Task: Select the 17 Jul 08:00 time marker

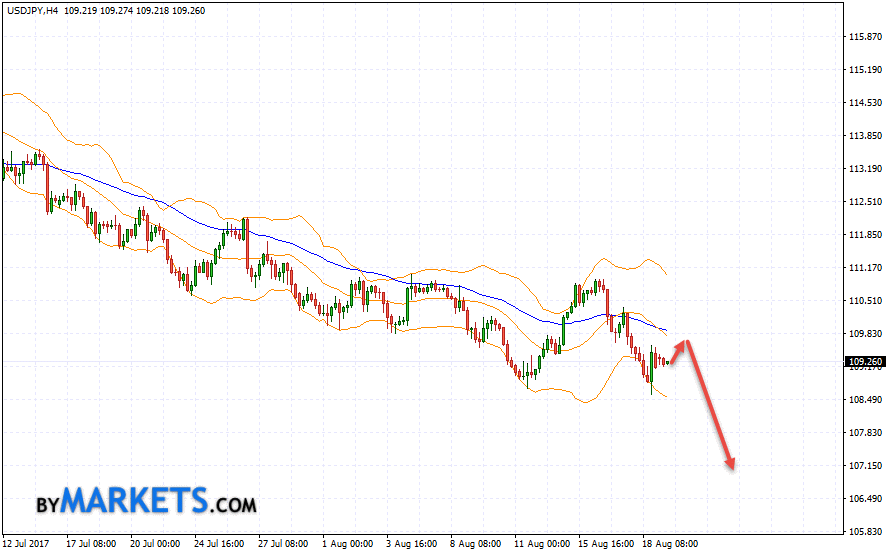Action: pyautogui.click(x=92, y=544)
